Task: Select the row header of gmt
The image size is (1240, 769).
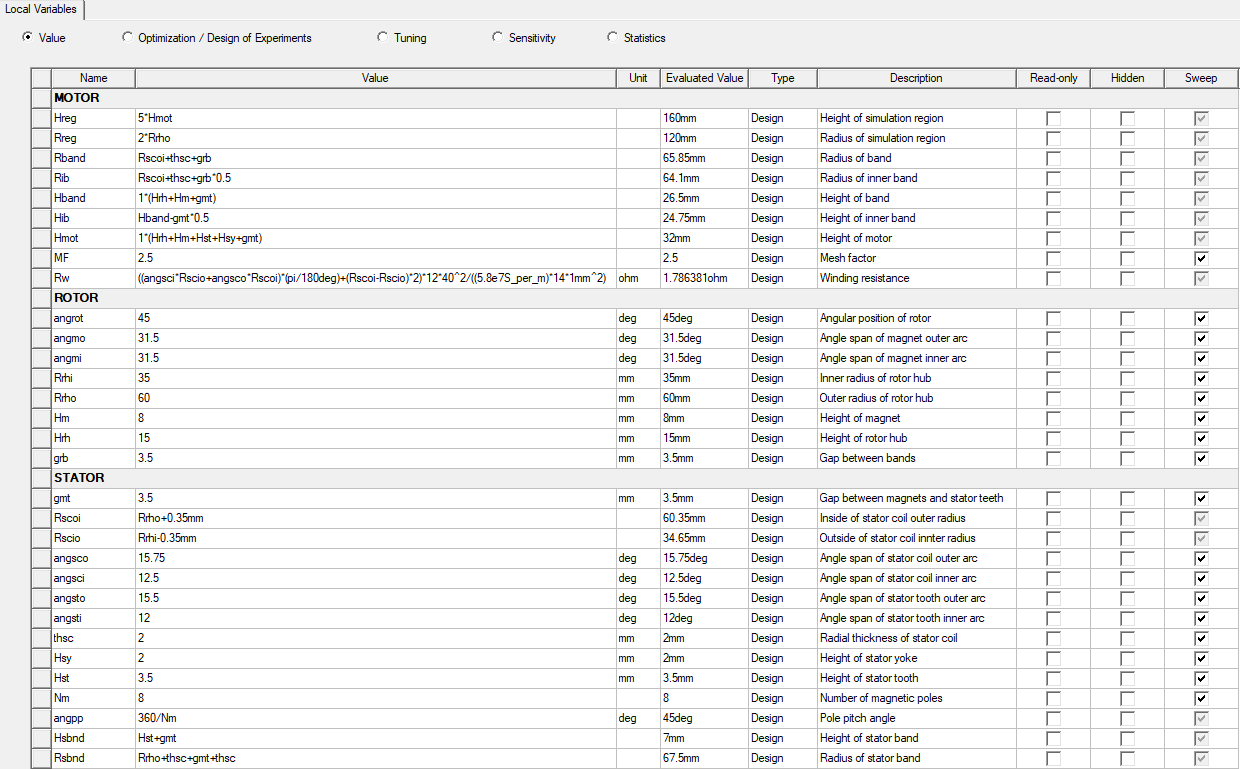Action: click(40, 498)
